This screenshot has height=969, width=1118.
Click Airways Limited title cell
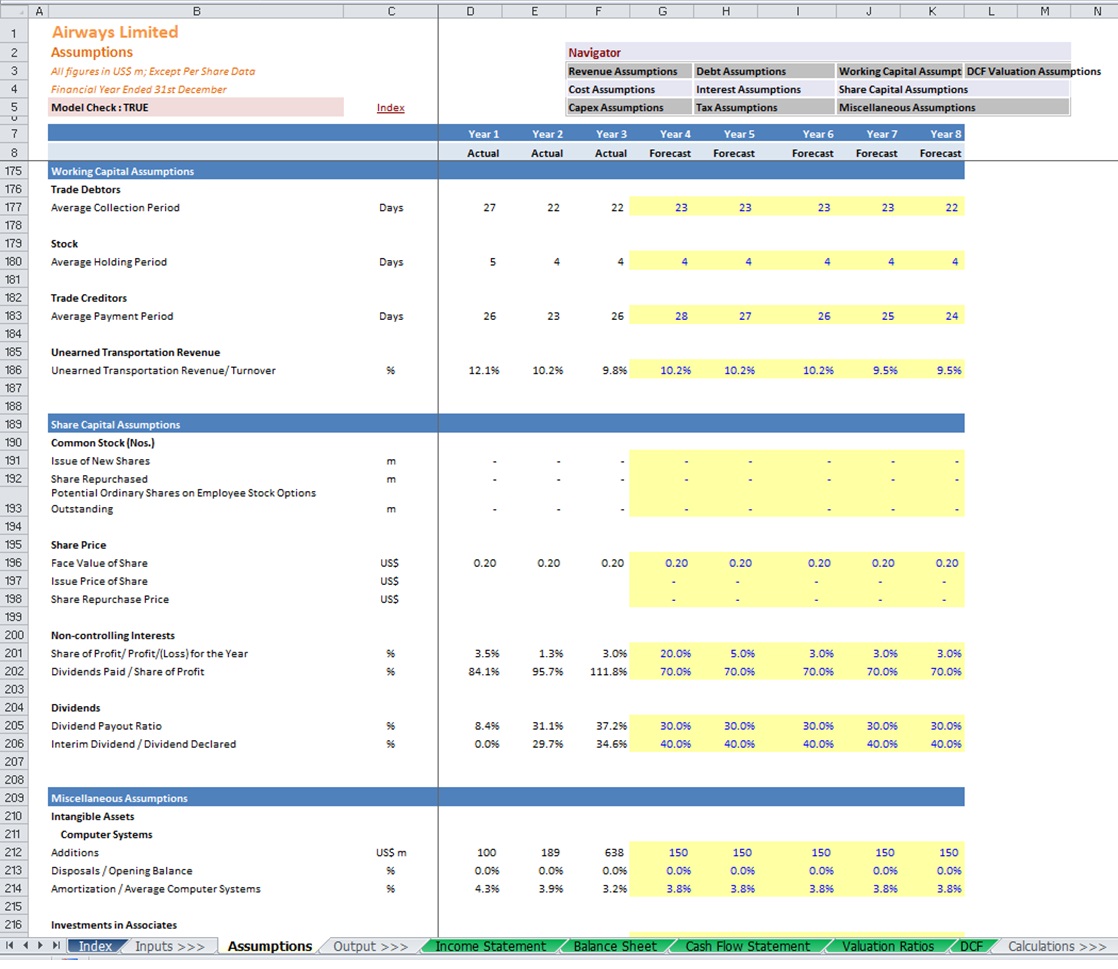point(115,33)
